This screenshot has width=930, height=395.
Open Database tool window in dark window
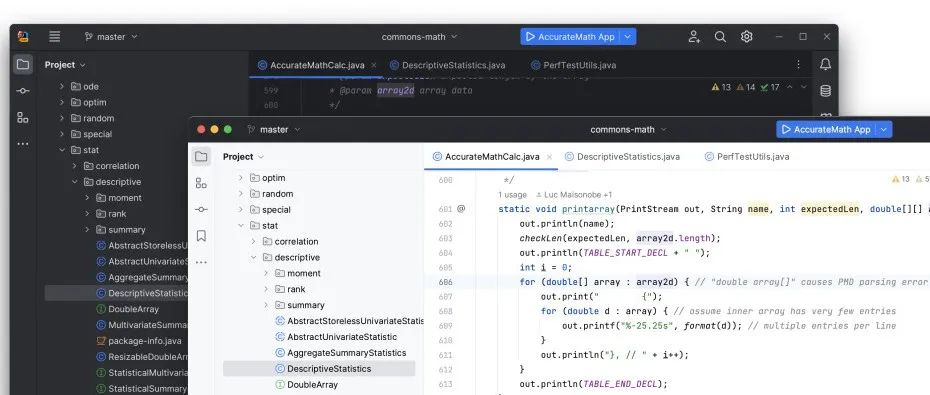tap(825, 91)
